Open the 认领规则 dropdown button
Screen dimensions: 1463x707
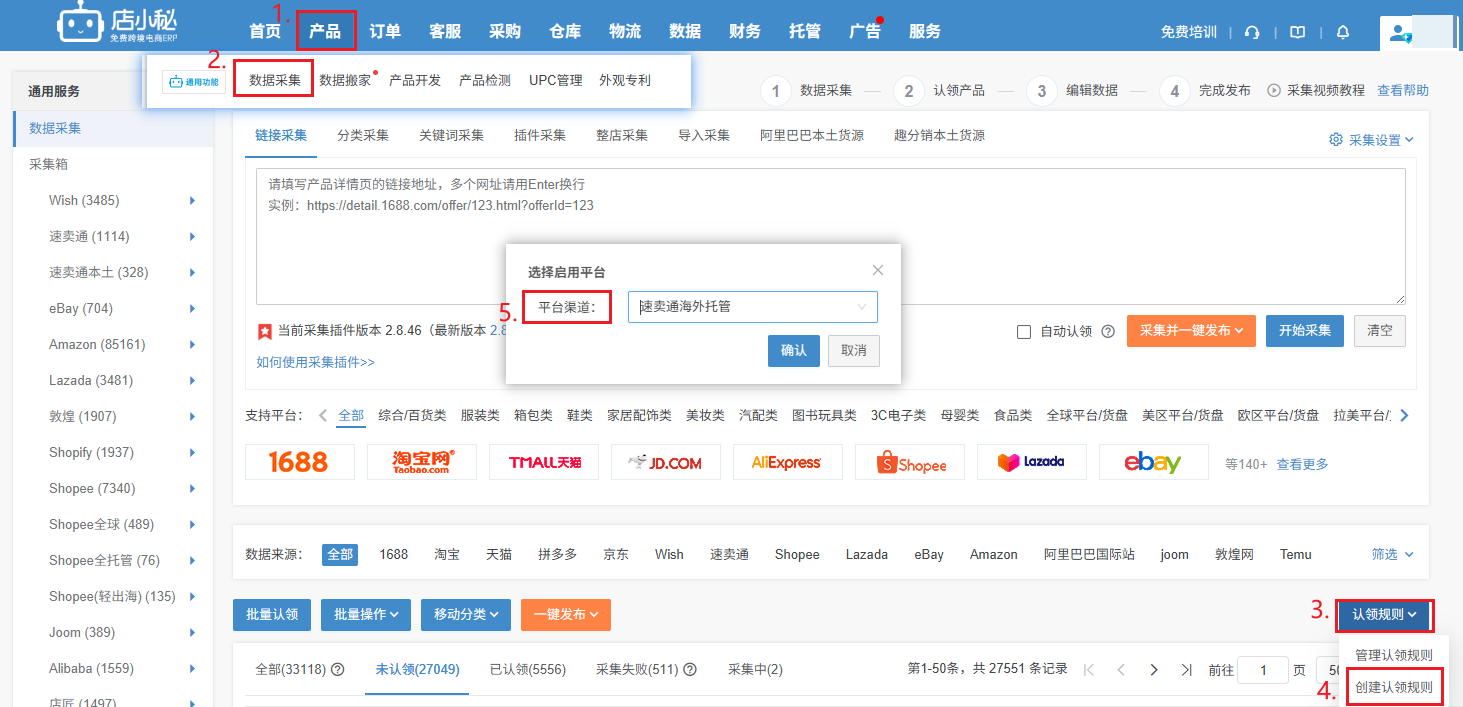point(1385,614)
